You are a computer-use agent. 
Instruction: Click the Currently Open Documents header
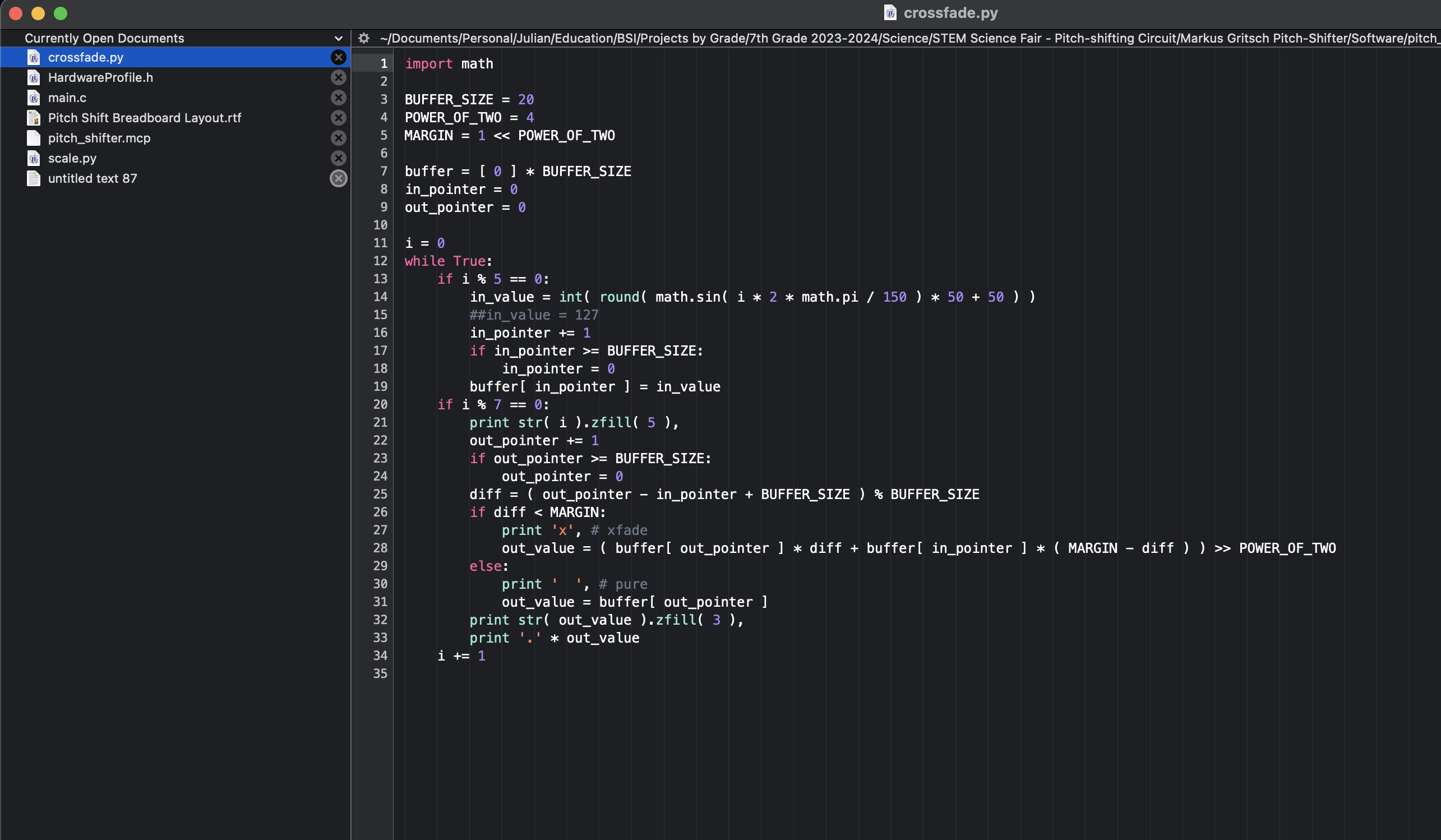tap(104, 38)
